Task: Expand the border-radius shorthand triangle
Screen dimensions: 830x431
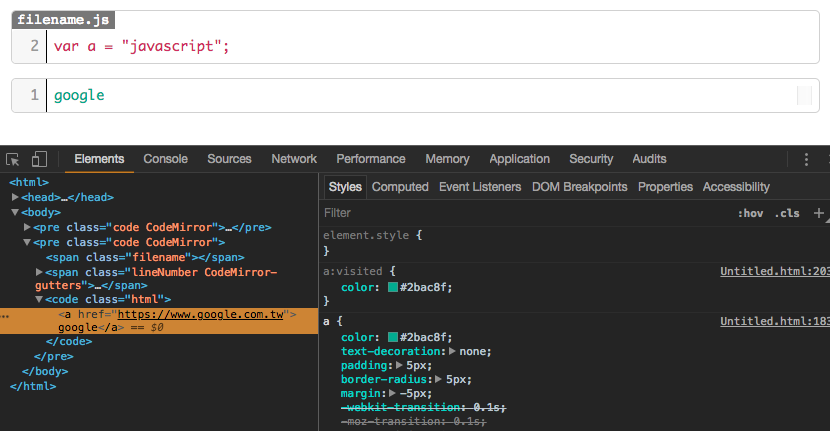Action: [439, 379]
